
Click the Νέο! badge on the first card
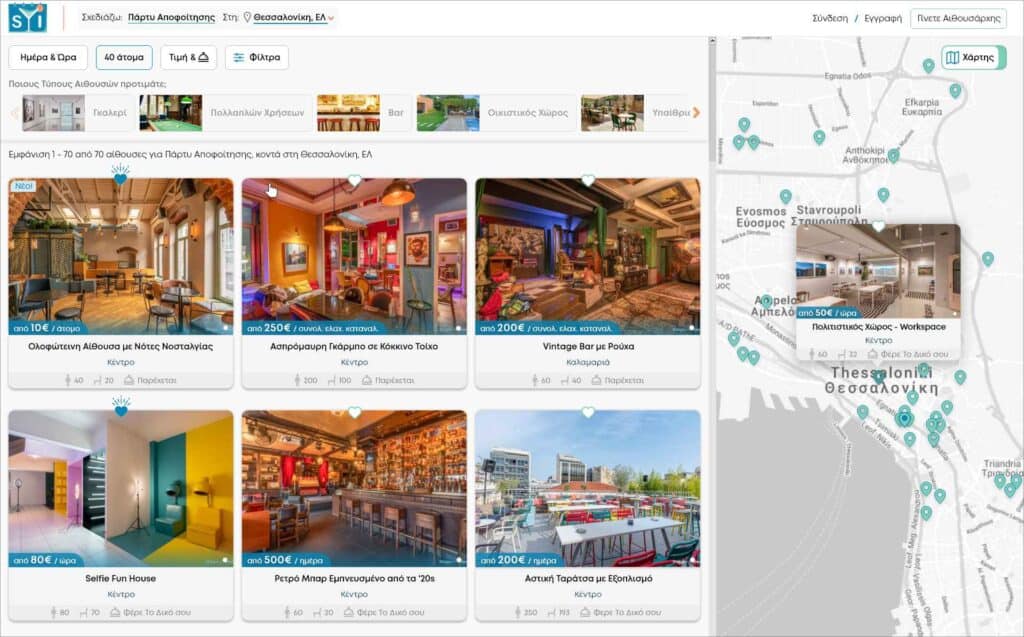[24, 186]
